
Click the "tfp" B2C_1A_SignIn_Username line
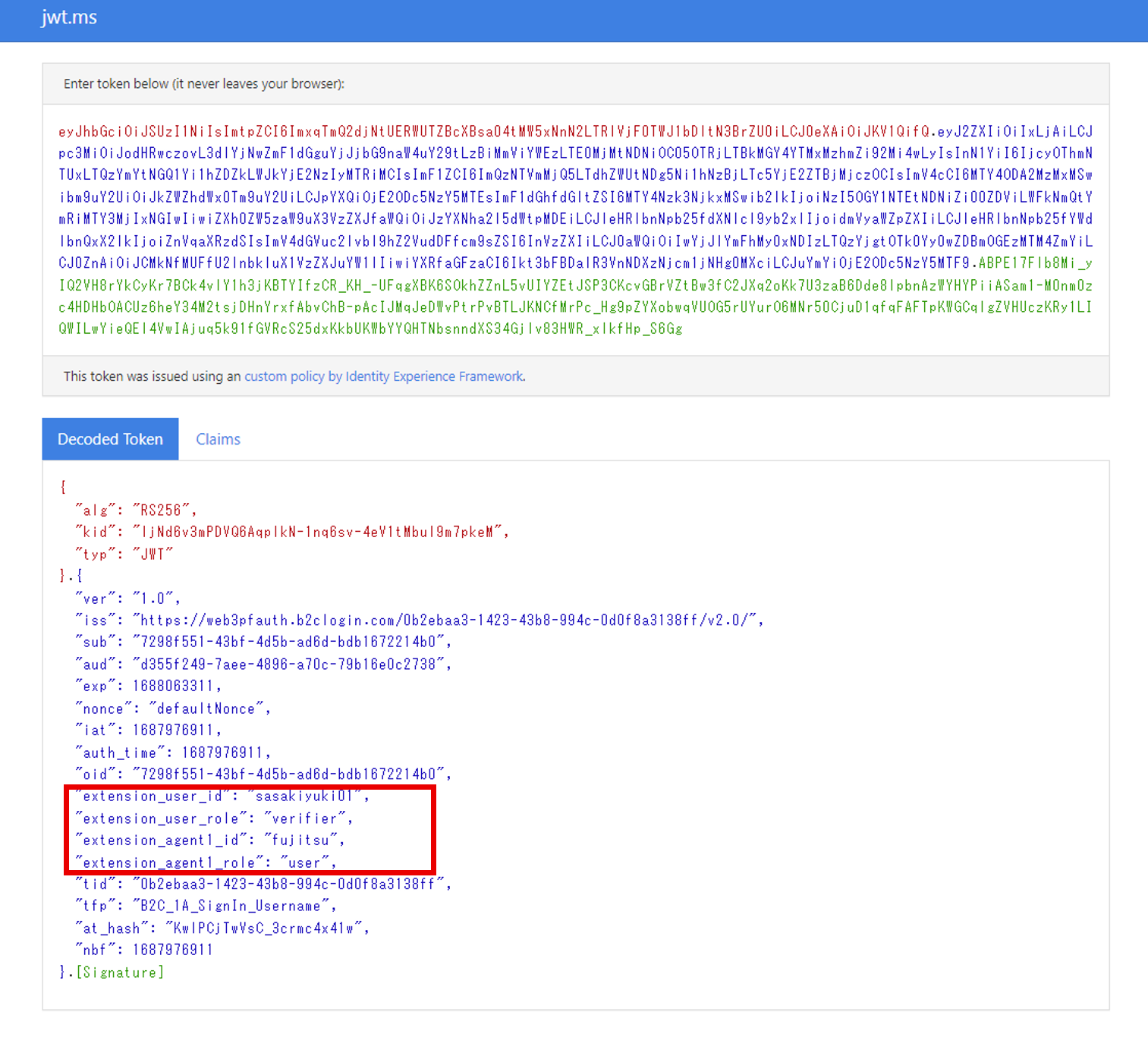(x=205, y=907)
